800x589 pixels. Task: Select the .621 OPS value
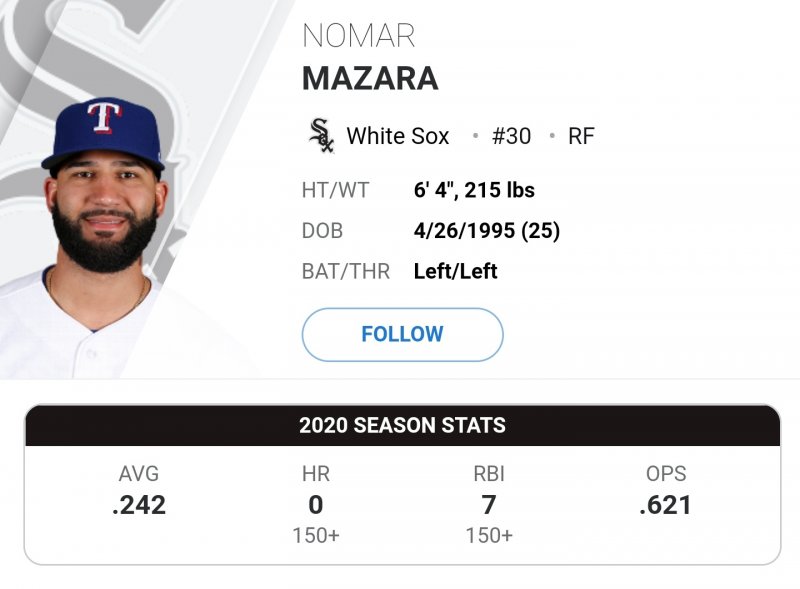[x=666, y=505]
